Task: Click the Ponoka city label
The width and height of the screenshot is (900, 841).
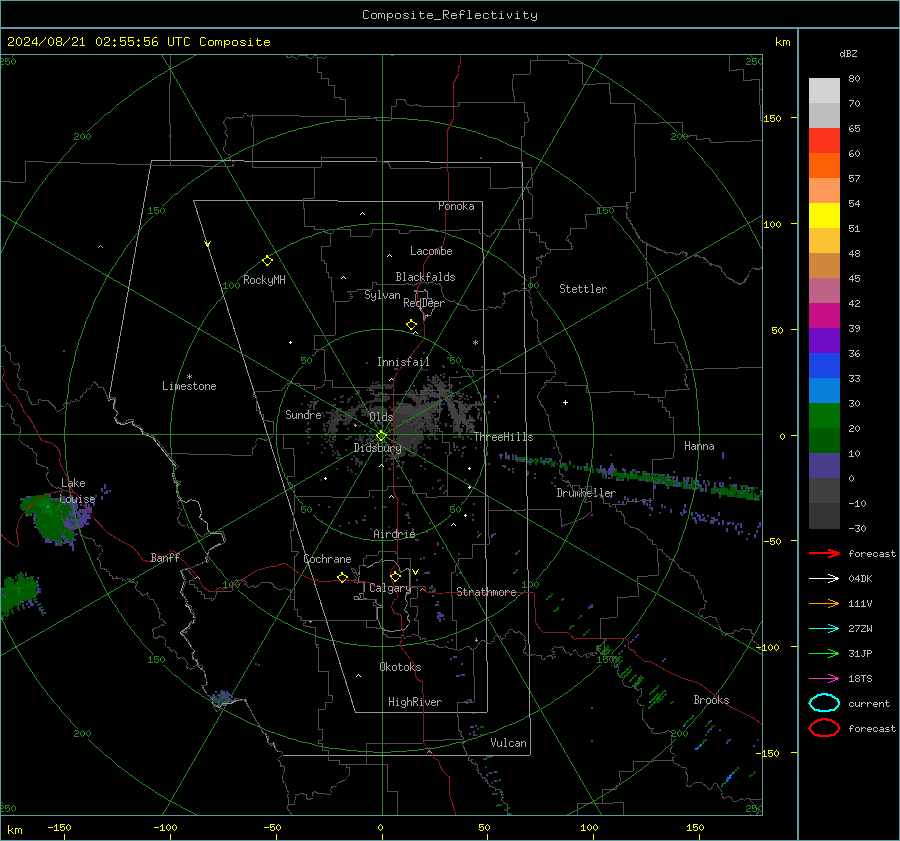Action: pyautogui.click(x=456, y=206)
